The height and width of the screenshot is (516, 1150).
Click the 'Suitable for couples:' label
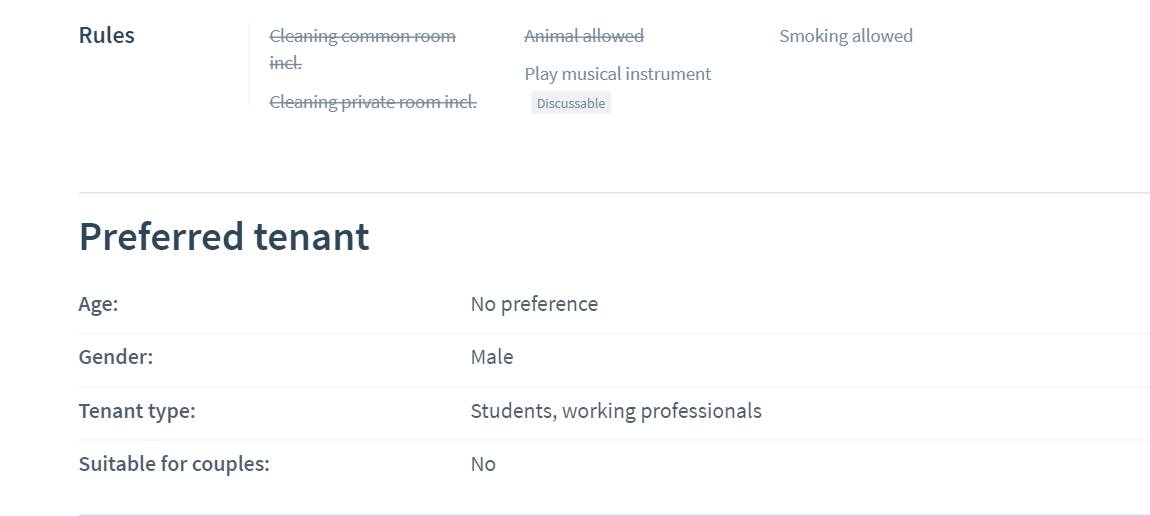click(174, 464)
